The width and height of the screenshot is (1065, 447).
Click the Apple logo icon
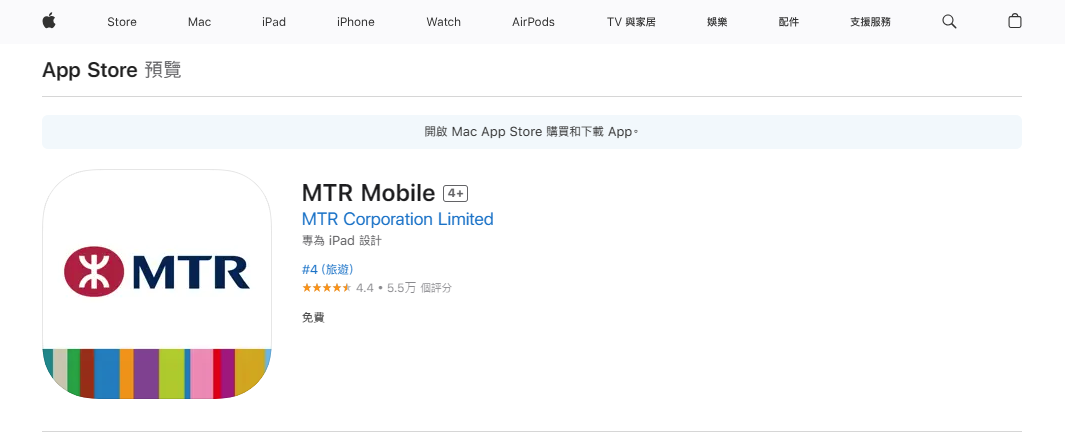click(49, 21)
